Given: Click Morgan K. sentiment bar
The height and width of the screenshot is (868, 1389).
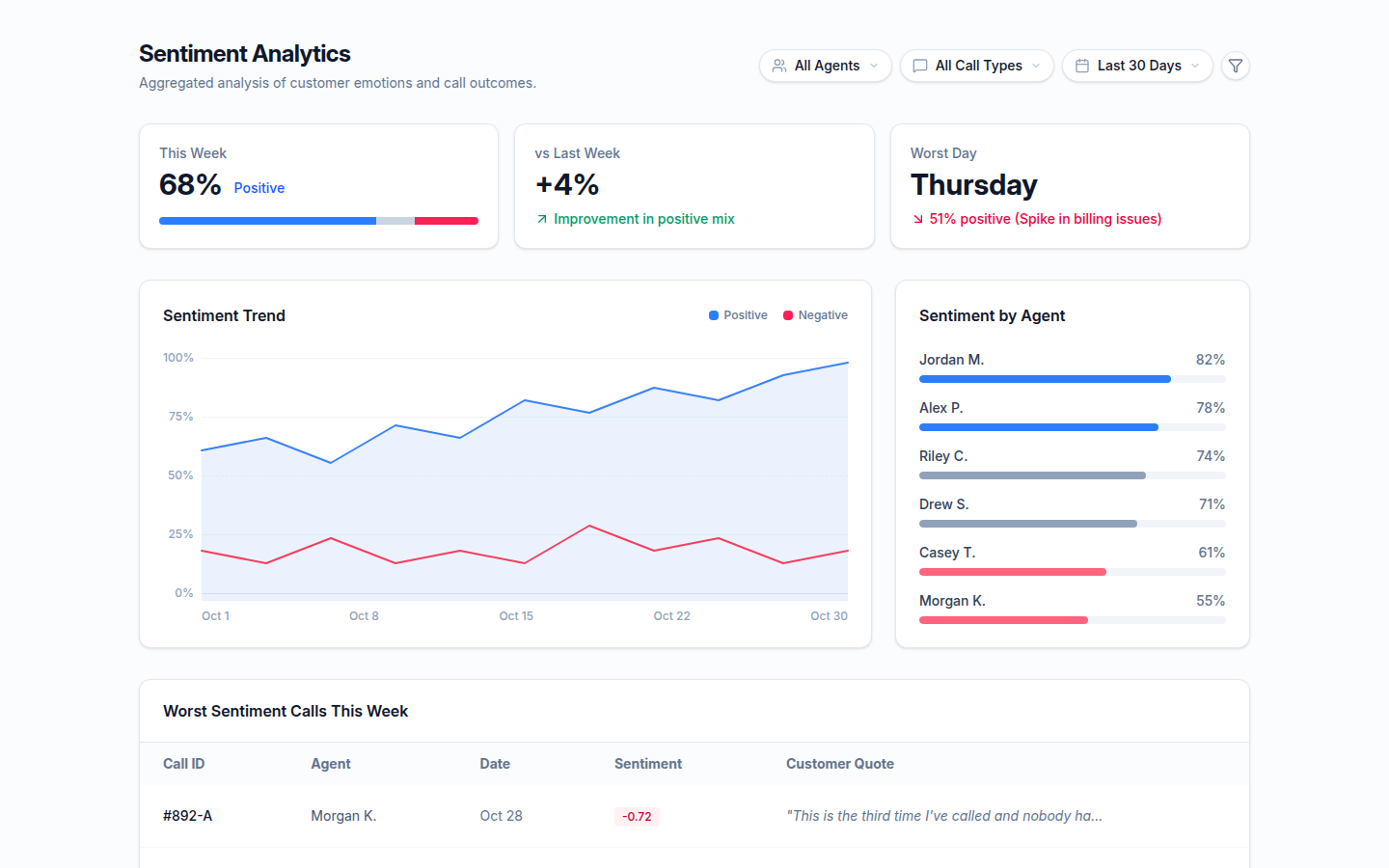Looking at the screenshot, I should coord(1072,620).
